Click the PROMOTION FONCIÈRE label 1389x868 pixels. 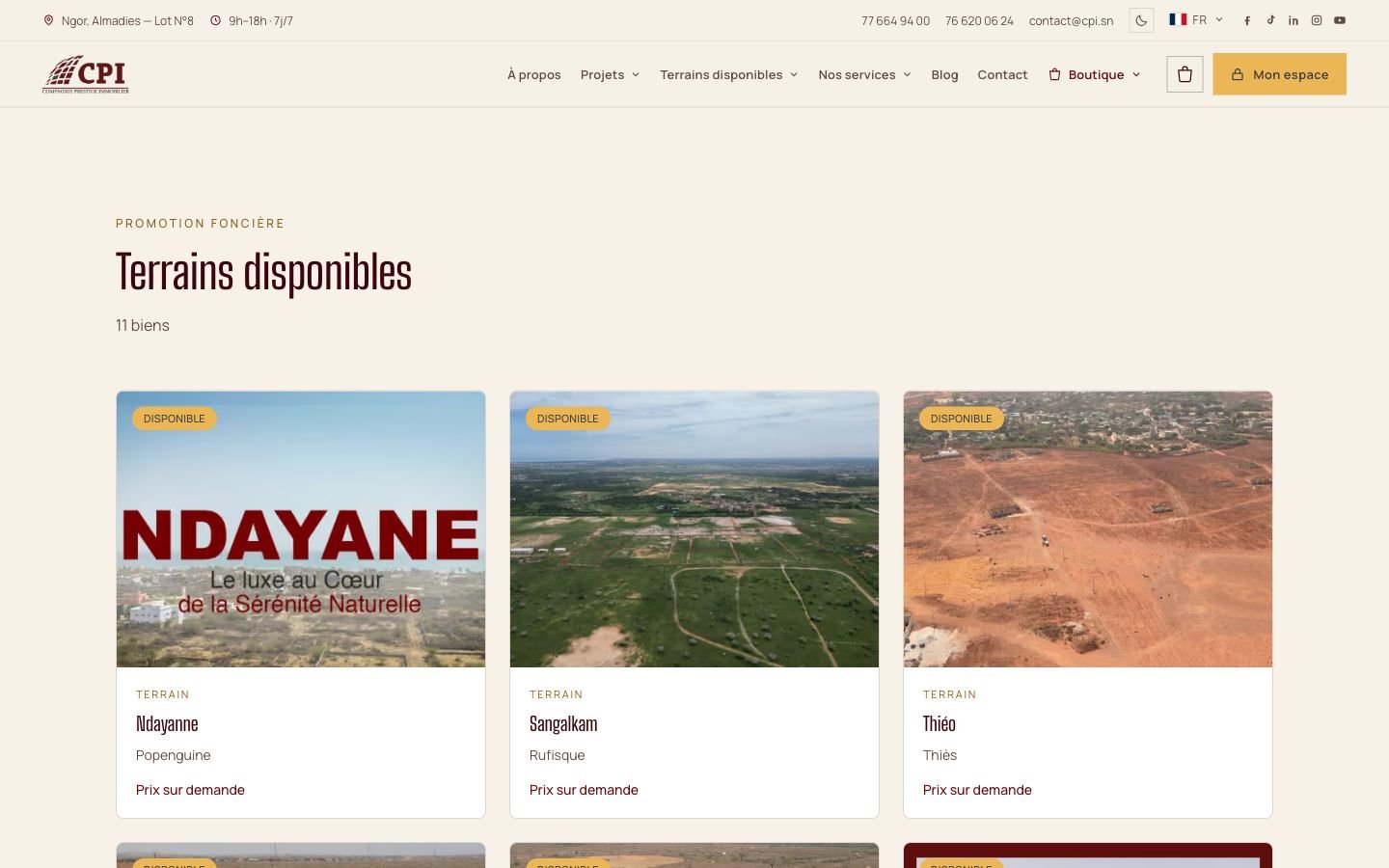pyautogui.click(x=201, y=223)
